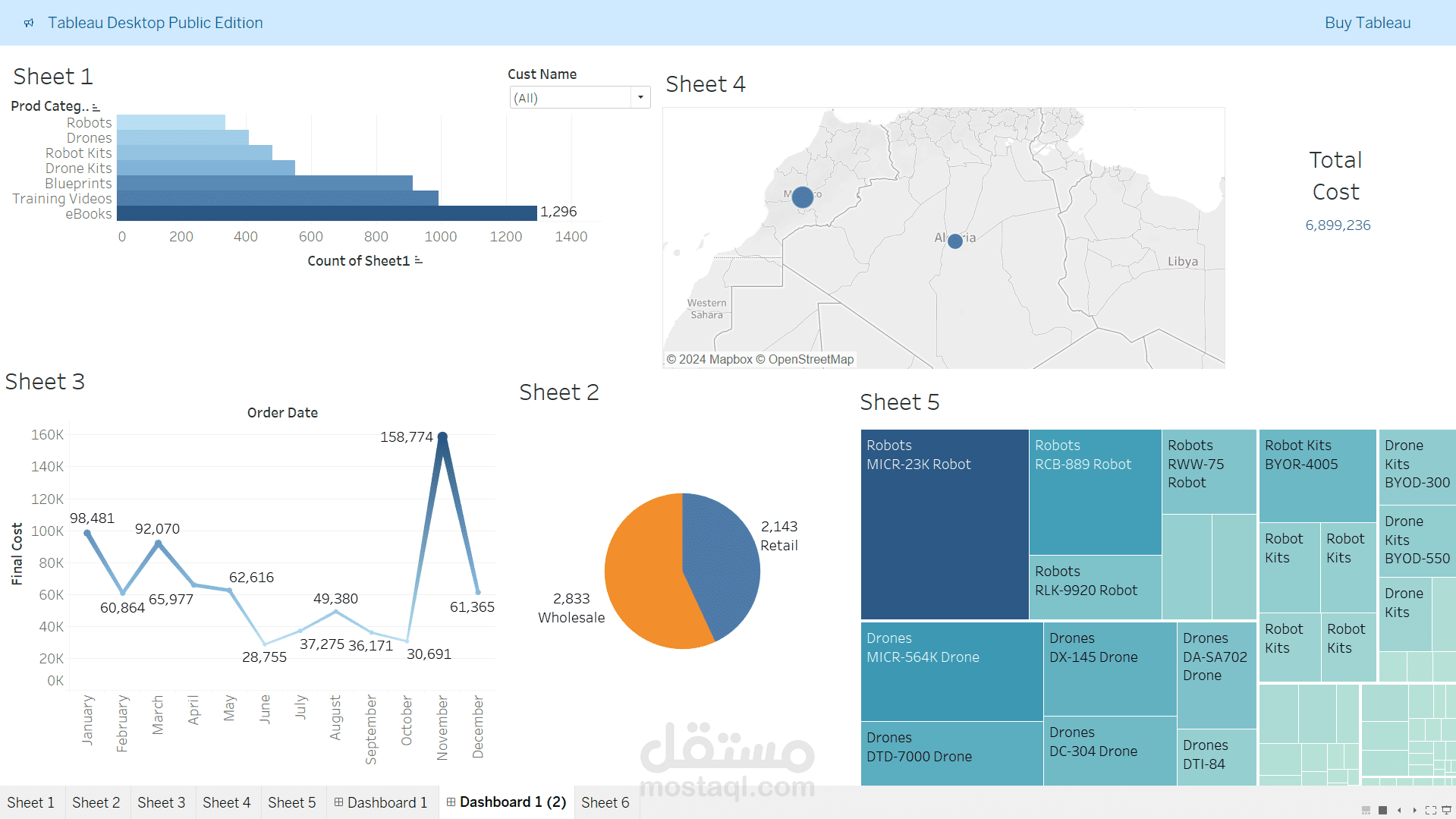Screen dimensions: 1456x819
Task: Click the November peak point on line chart
Action: [442, 436]
